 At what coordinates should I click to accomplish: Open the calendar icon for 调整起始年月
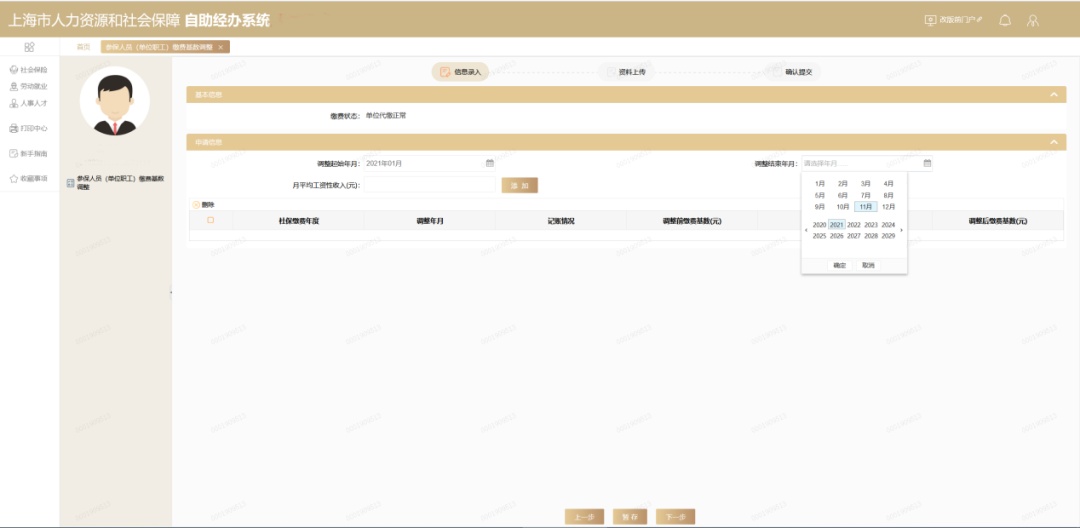point(490,163)
